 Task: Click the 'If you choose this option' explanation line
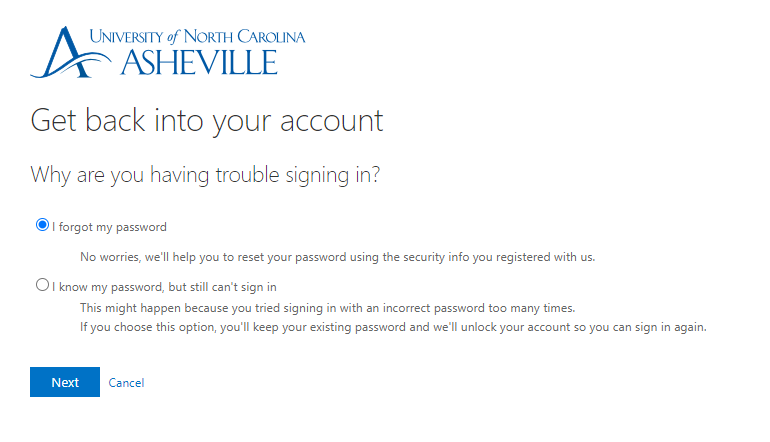pyautogui.click(x=393, y=327)
